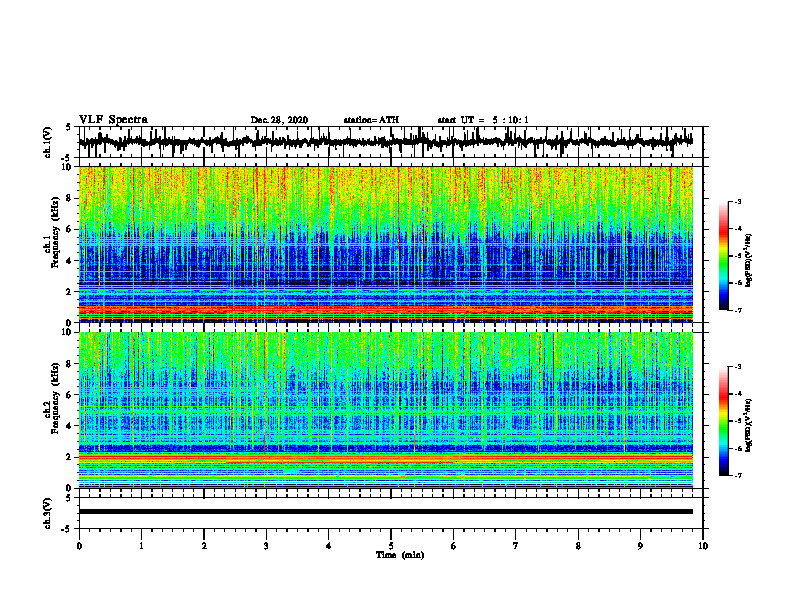
Task: Click the "7" minute time tick label
Action: click(x=516, y=546)
